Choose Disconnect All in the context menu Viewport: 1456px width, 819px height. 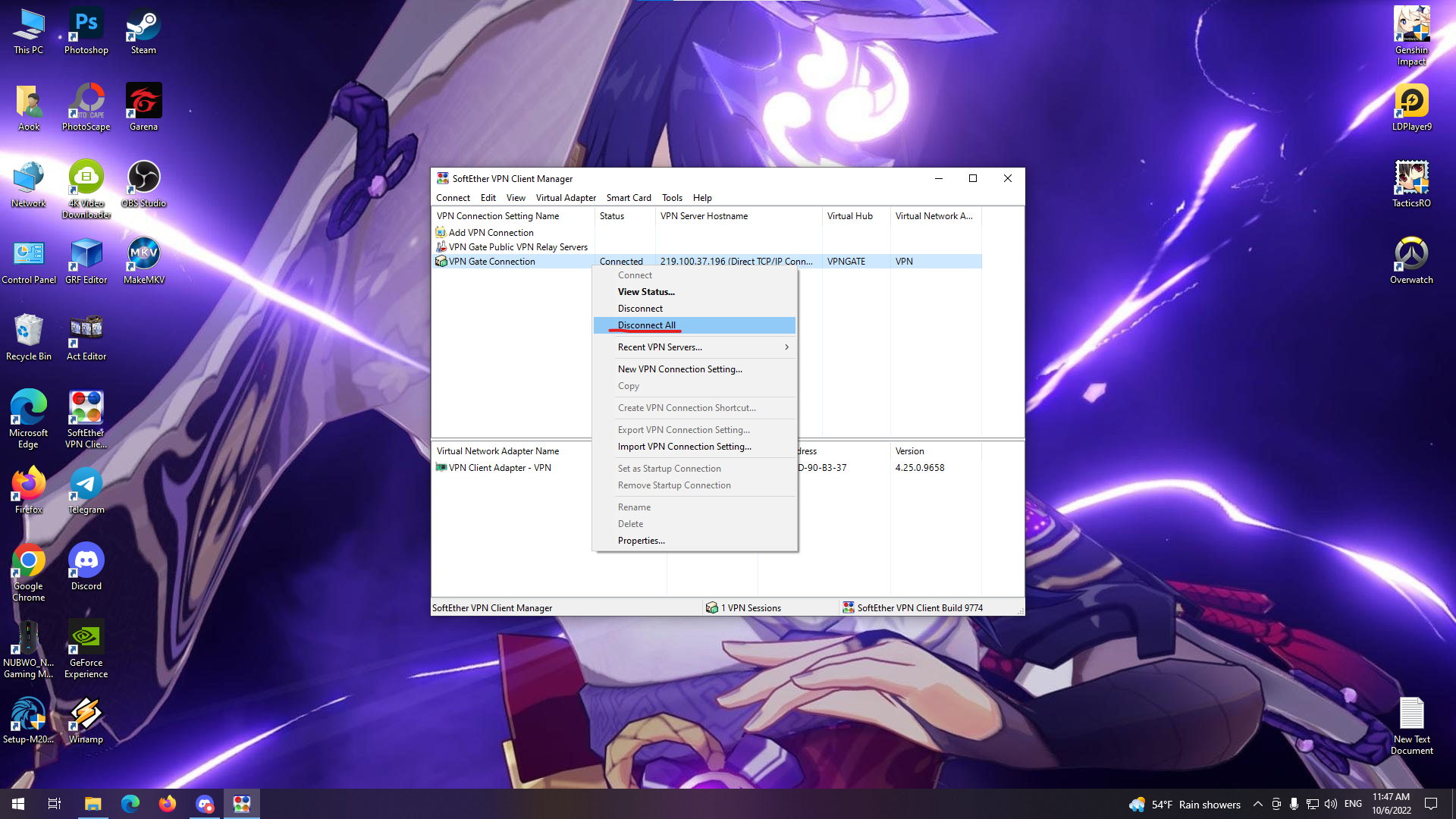click(695, 325)
